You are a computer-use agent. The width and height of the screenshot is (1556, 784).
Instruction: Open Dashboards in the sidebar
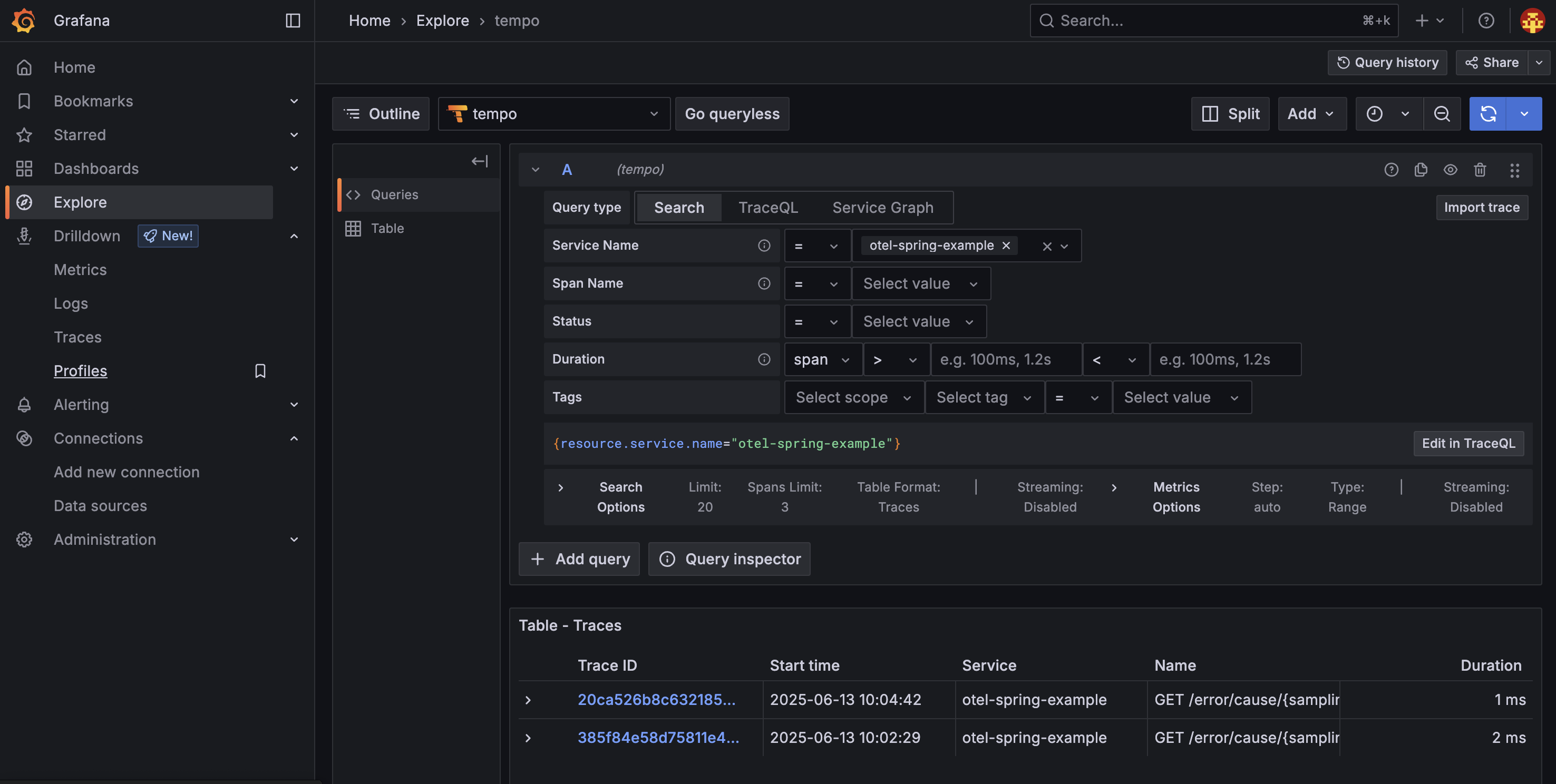coord(96,169)
